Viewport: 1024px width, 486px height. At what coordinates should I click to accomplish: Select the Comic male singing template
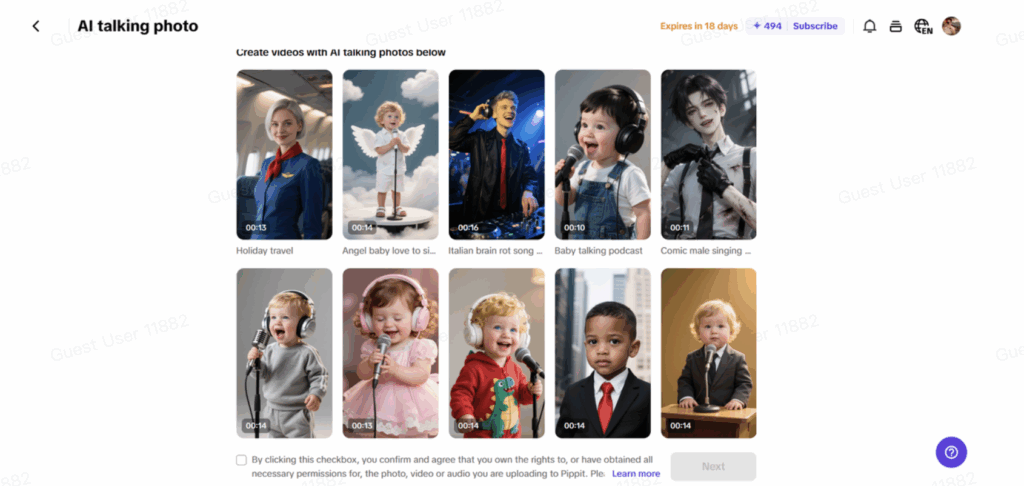tap(709, 155)
